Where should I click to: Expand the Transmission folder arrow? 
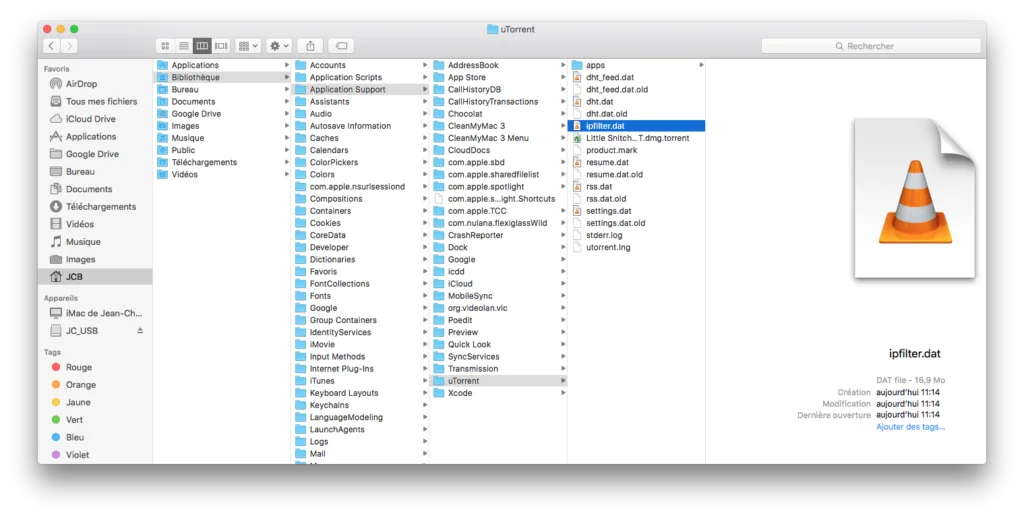(563, 368)
